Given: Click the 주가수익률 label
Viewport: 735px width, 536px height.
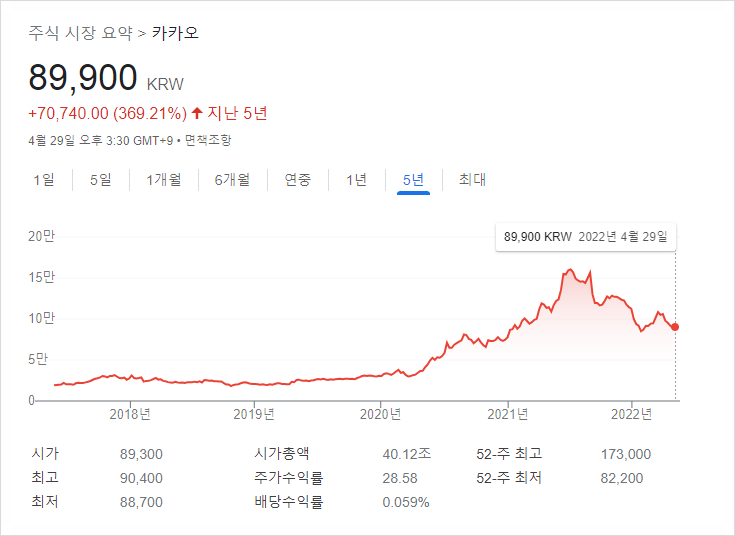Looking at the screenshot, I should 289,478.
